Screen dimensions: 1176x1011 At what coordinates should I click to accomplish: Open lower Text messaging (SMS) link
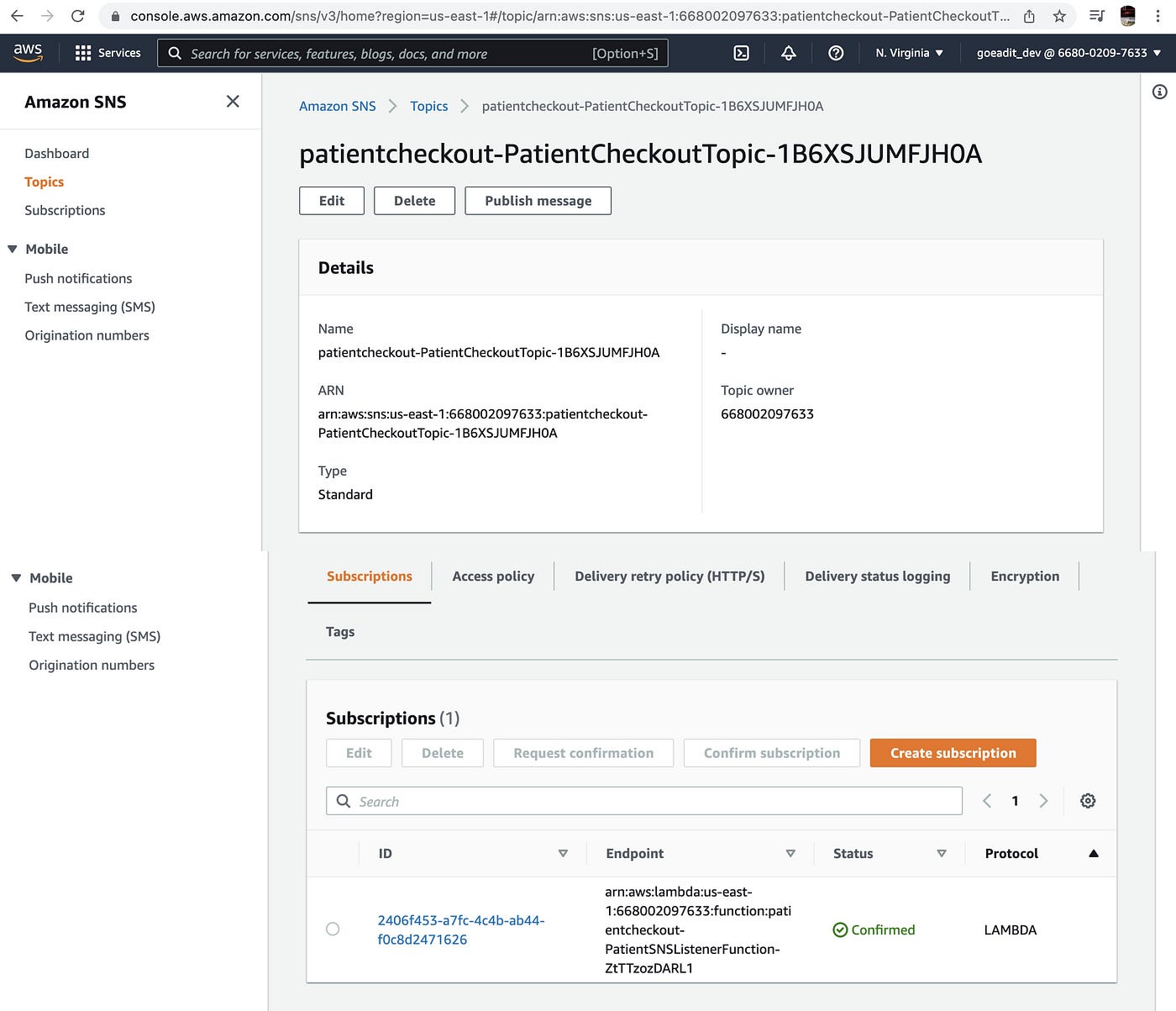[x=95, y=636]
